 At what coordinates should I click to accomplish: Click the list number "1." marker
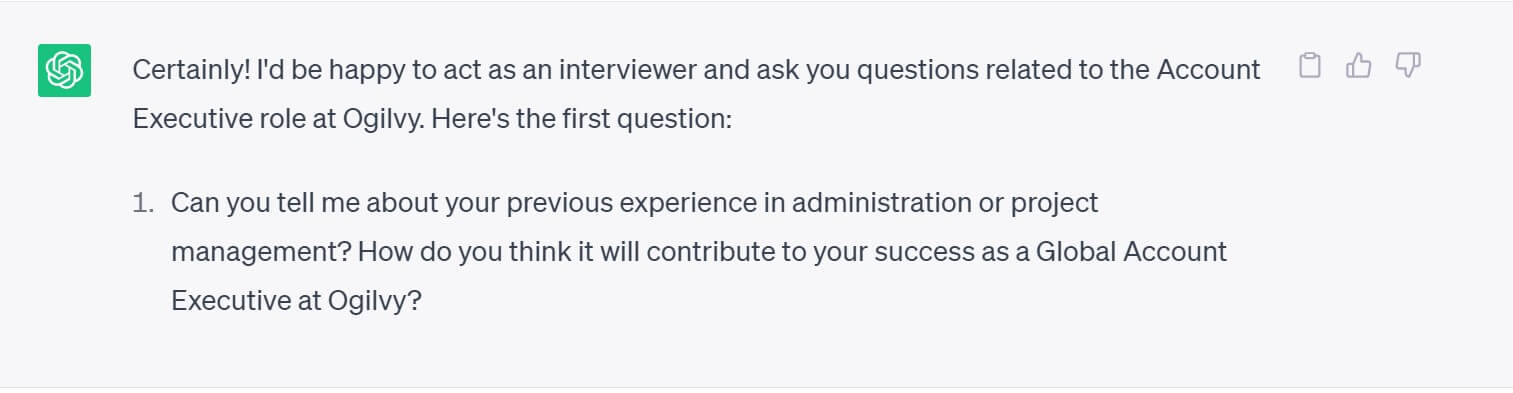144,203
